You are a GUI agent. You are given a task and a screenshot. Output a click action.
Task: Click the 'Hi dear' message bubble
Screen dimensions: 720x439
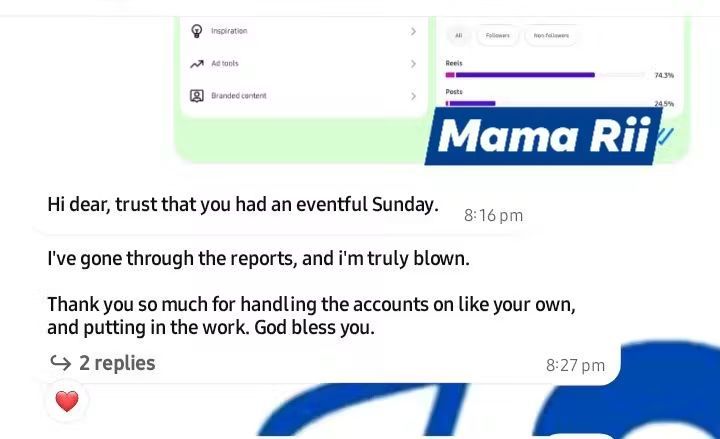[x=243, y=205]
